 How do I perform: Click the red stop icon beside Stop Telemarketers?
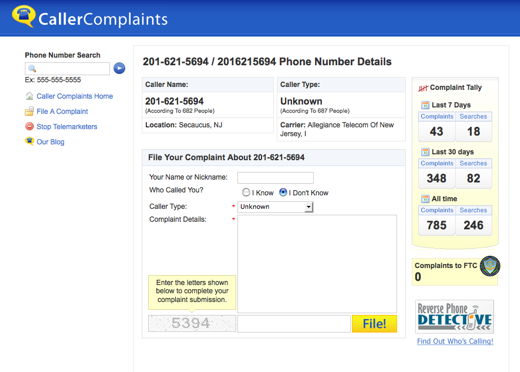(29, 126)
